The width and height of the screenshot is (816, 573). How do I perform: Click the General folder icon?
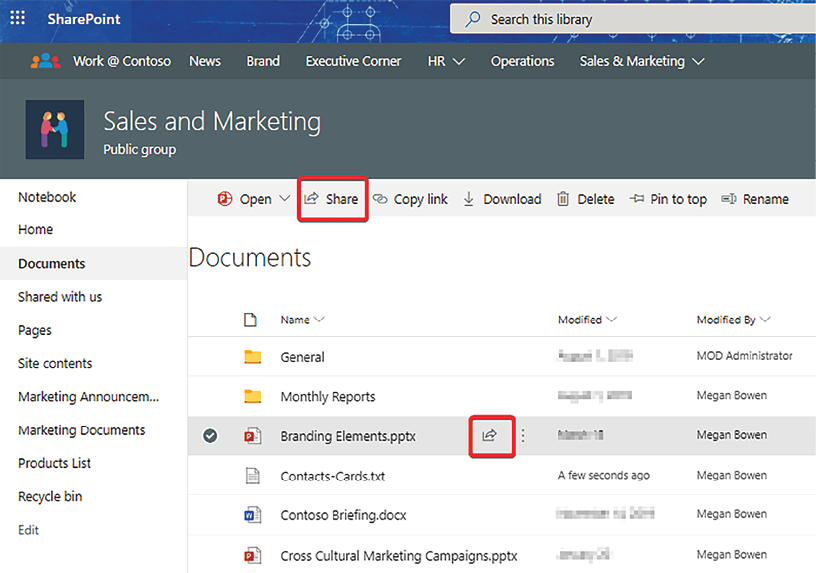pos(253,357)
